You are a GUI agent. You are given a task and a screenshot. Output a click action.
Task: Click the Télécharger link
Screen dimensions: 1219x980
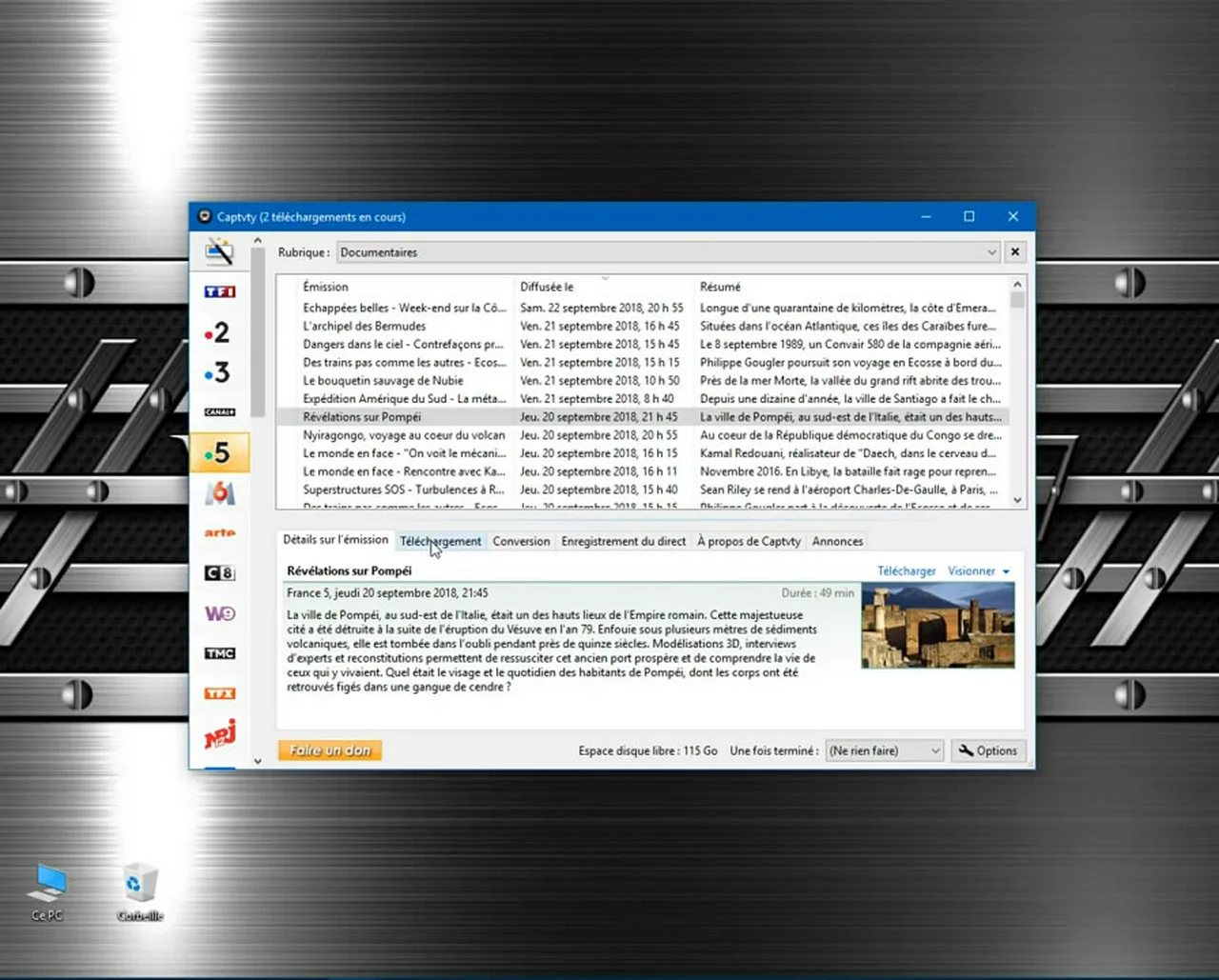coord(907,571)
